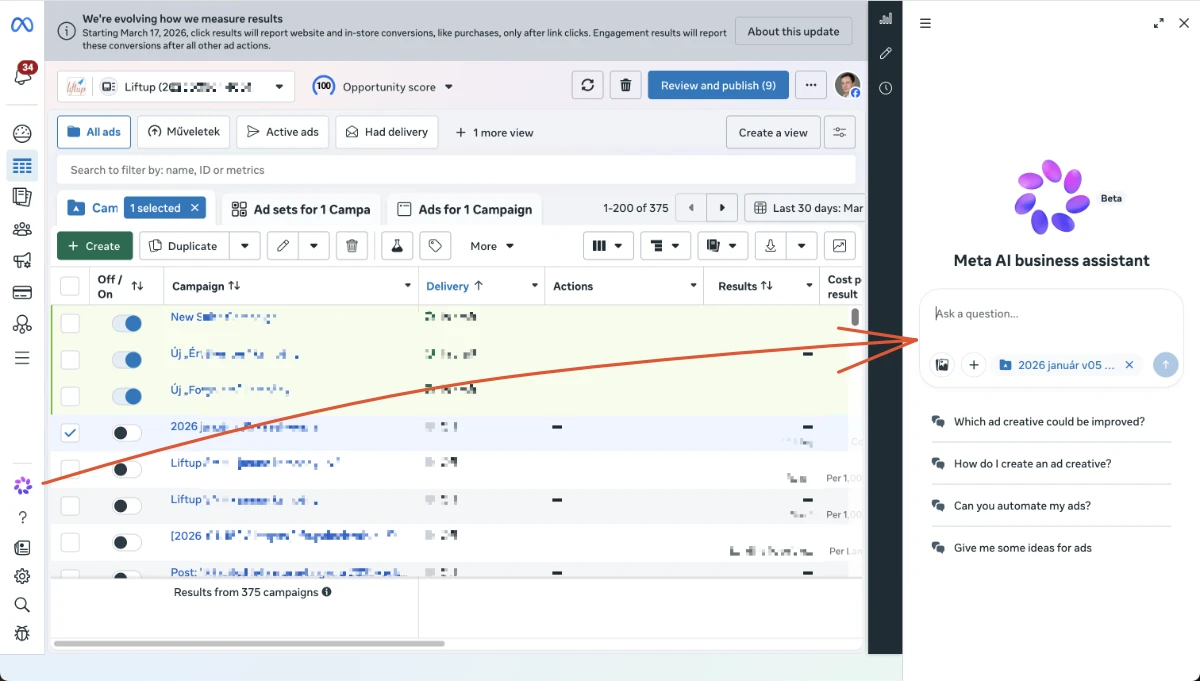This screenshot has height=681, width=1200.
Task: Click the Review and publish button
Action: click(718, 86)
